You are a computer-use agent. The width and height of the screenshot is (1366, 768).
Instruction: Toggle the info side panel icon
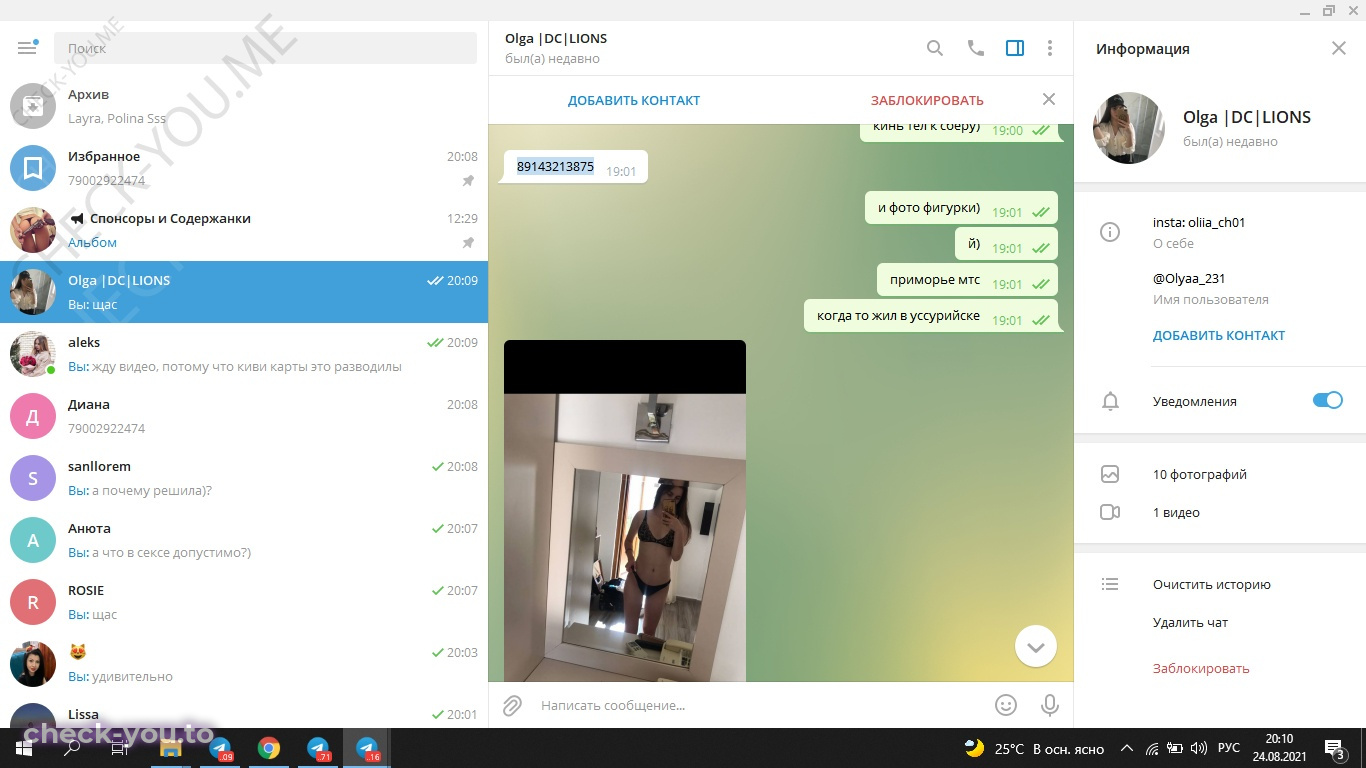coord(1015,48)
